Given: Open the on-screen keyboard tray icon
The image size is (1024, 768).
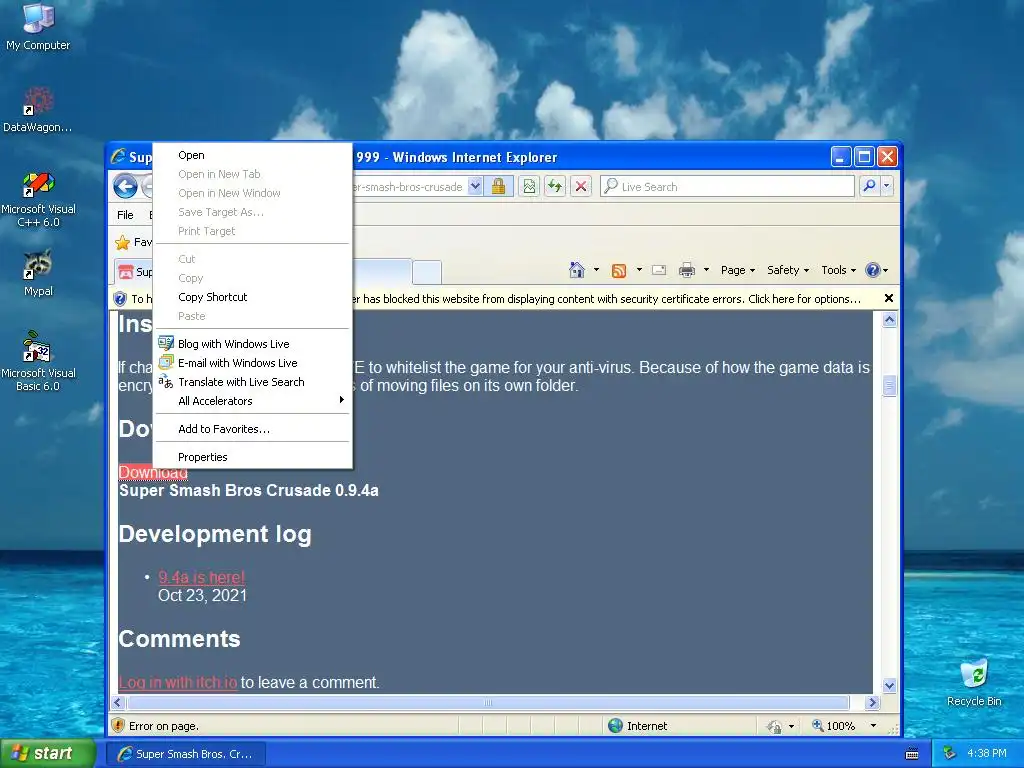Looking at the screenshot, I should [x=912, y=754].
